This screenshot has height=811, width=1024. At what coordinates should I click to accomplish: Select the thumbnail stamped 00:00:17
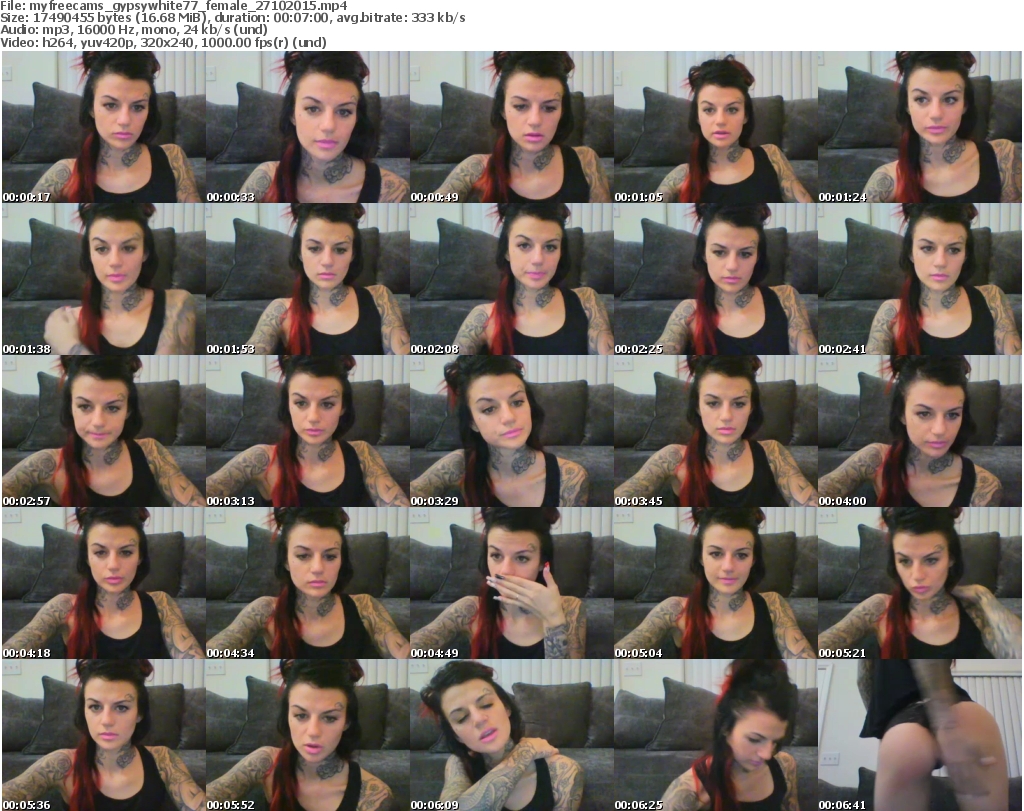[x=104, y=127]
